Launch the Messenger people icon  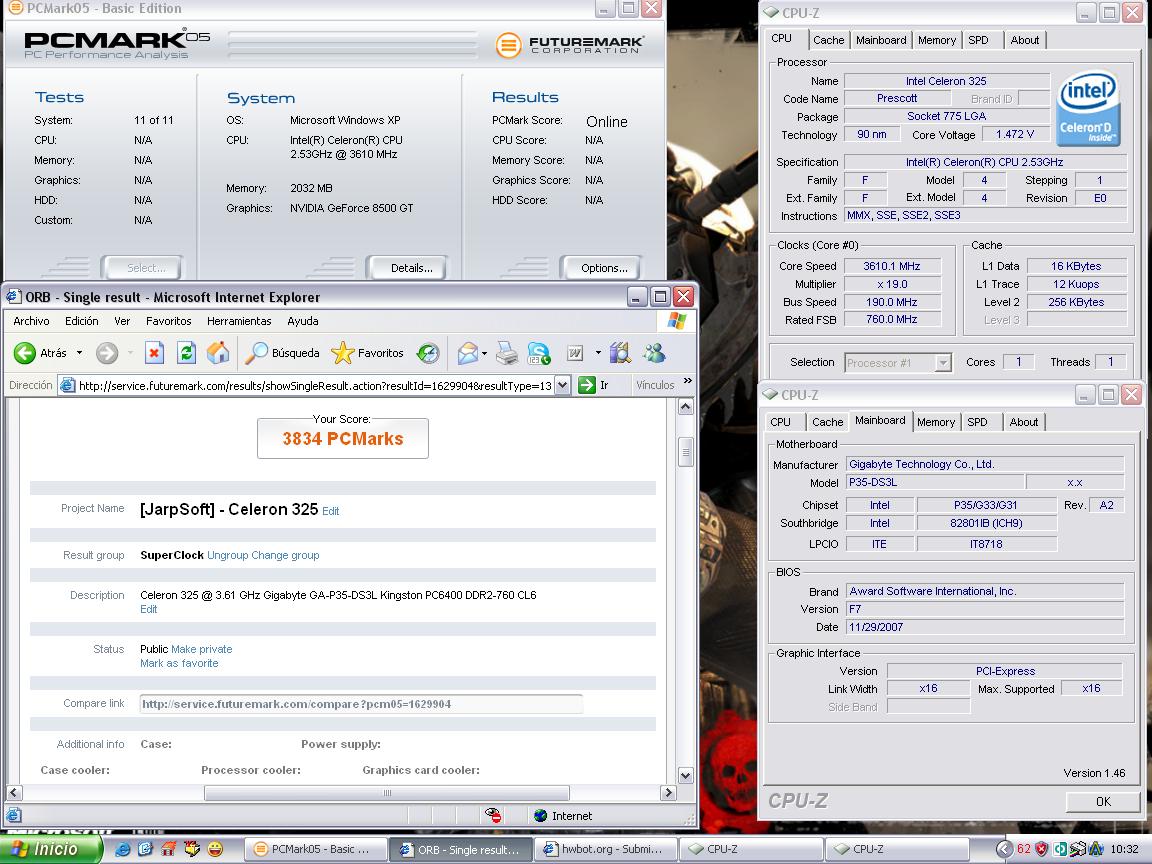[x=654, y=353]
